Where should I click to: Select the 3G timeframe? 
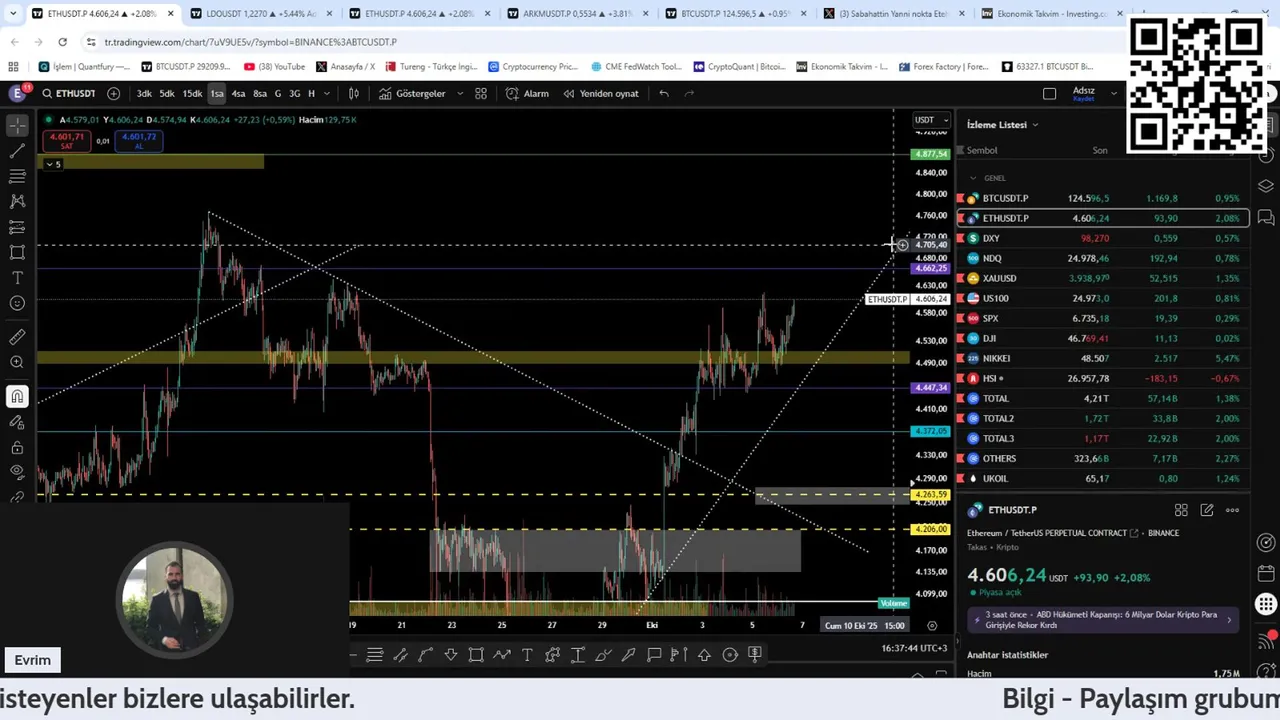click(294, 93)
